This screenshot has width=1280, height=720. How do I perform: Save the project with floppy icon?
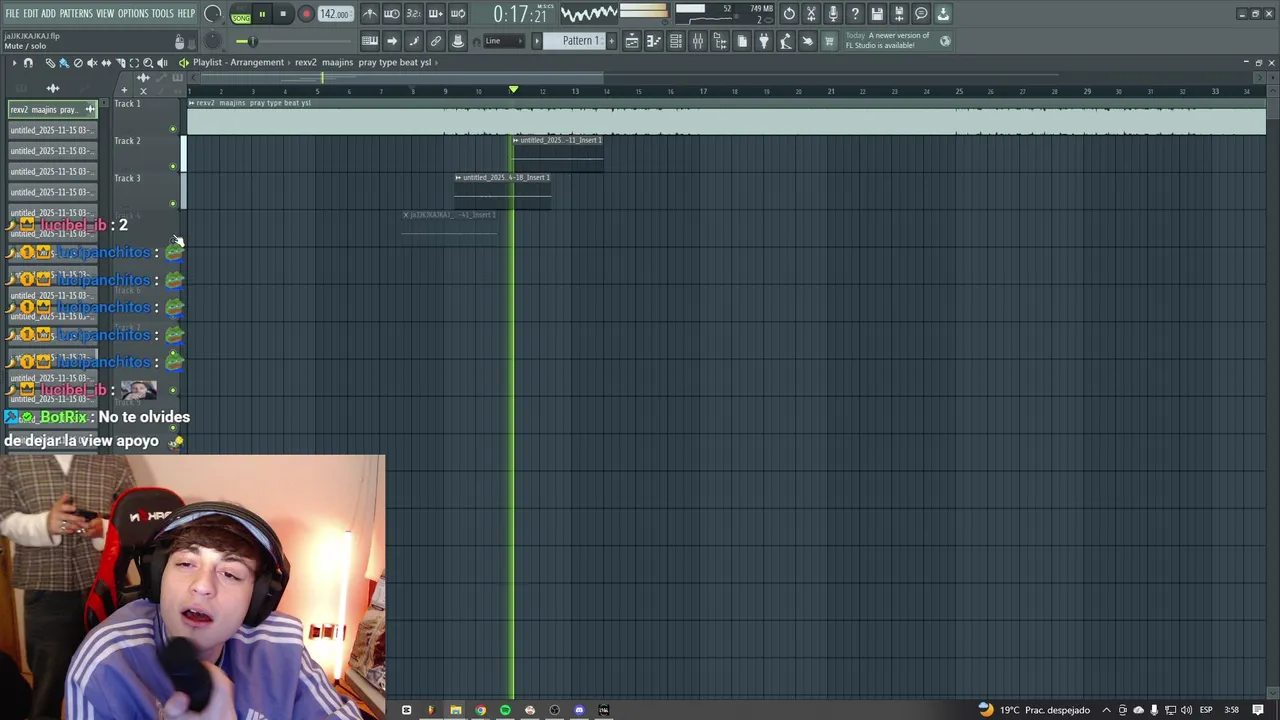(x=877, y=14)
